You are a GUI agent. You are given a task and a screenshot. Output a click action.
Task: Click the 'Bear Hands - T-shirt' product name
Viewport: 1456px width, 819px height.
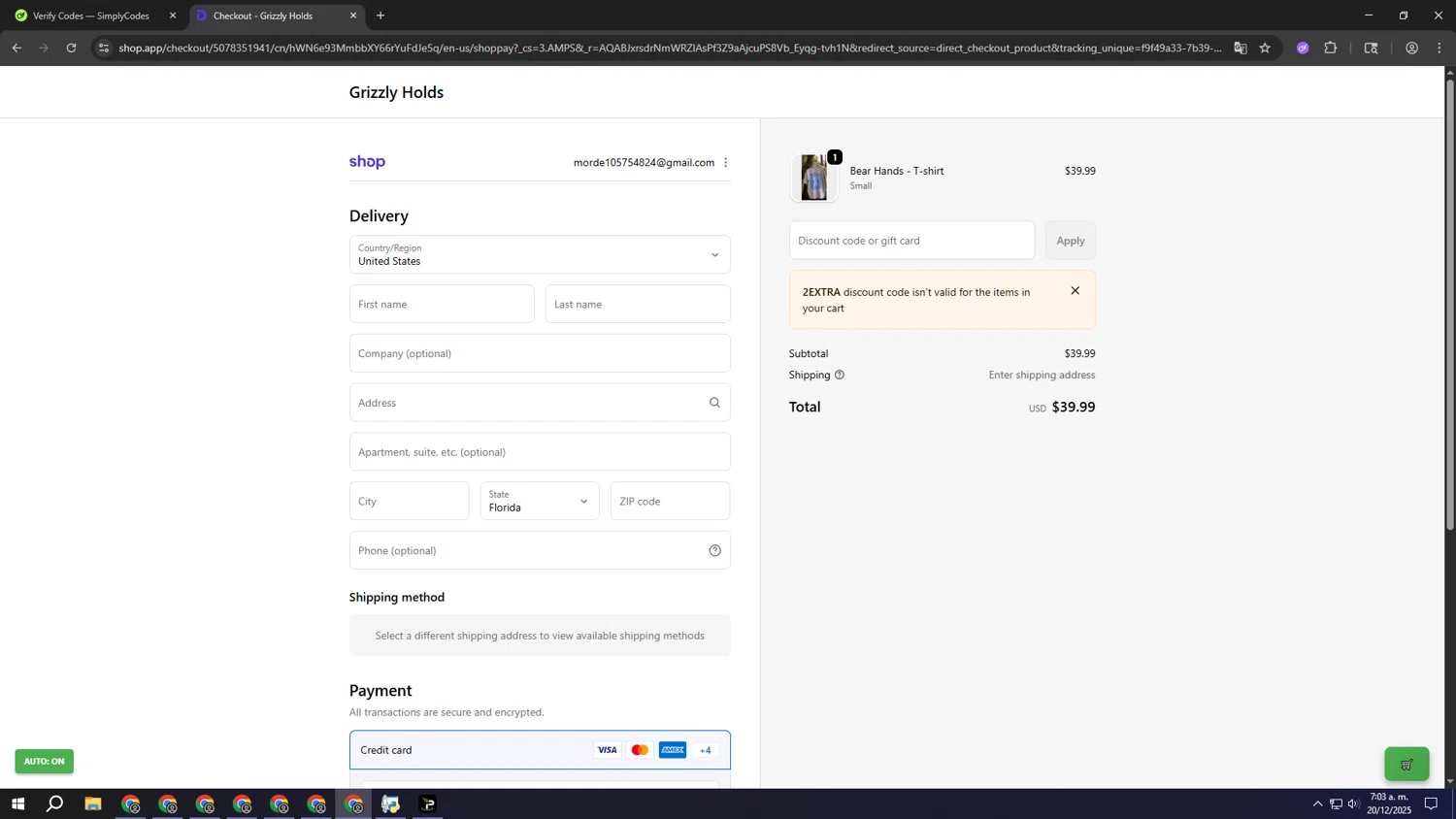[897, 171]
